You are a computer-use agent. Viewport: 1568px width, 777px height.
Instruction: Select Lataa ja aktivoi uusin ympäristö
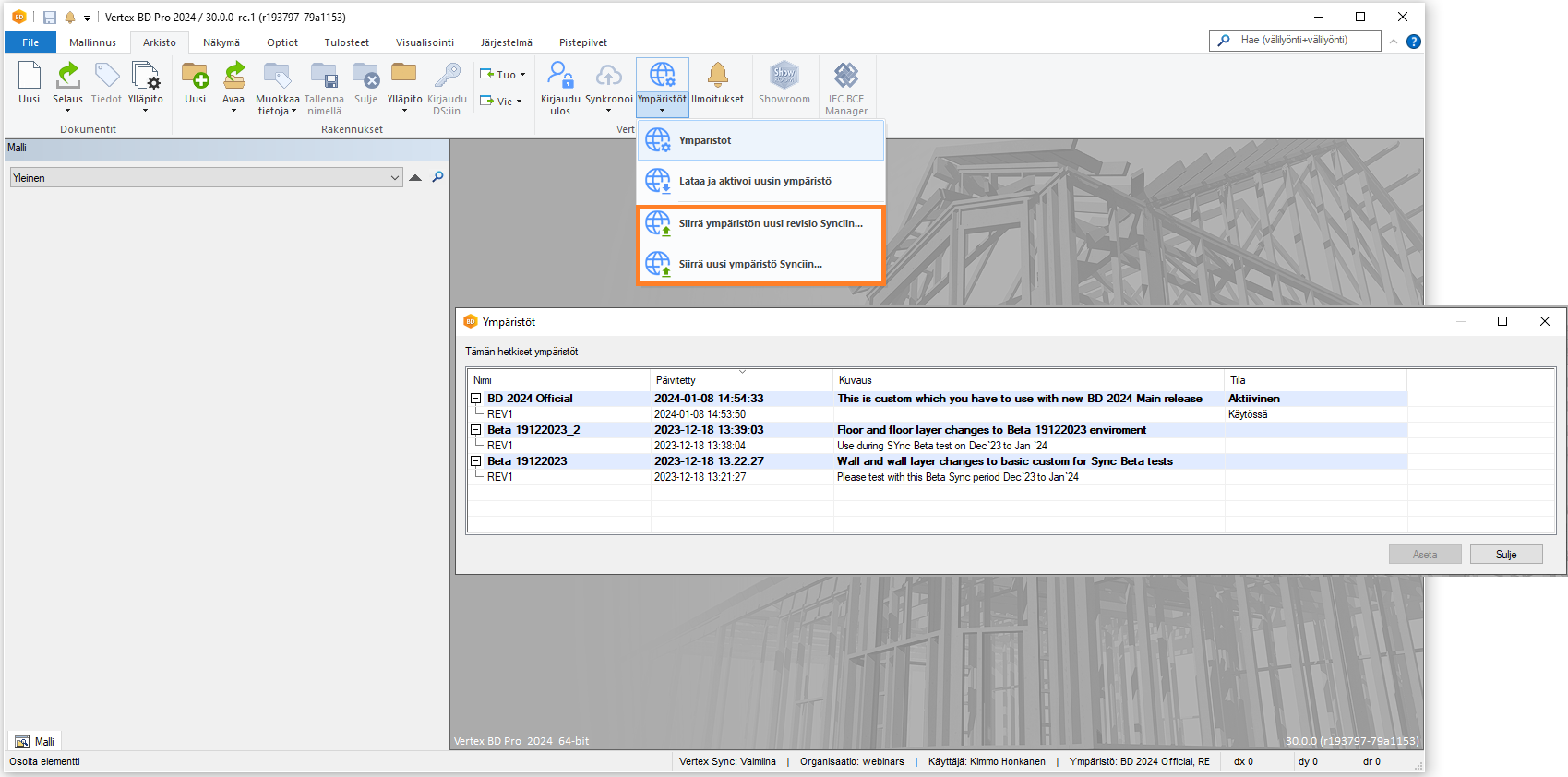point(755,182)
